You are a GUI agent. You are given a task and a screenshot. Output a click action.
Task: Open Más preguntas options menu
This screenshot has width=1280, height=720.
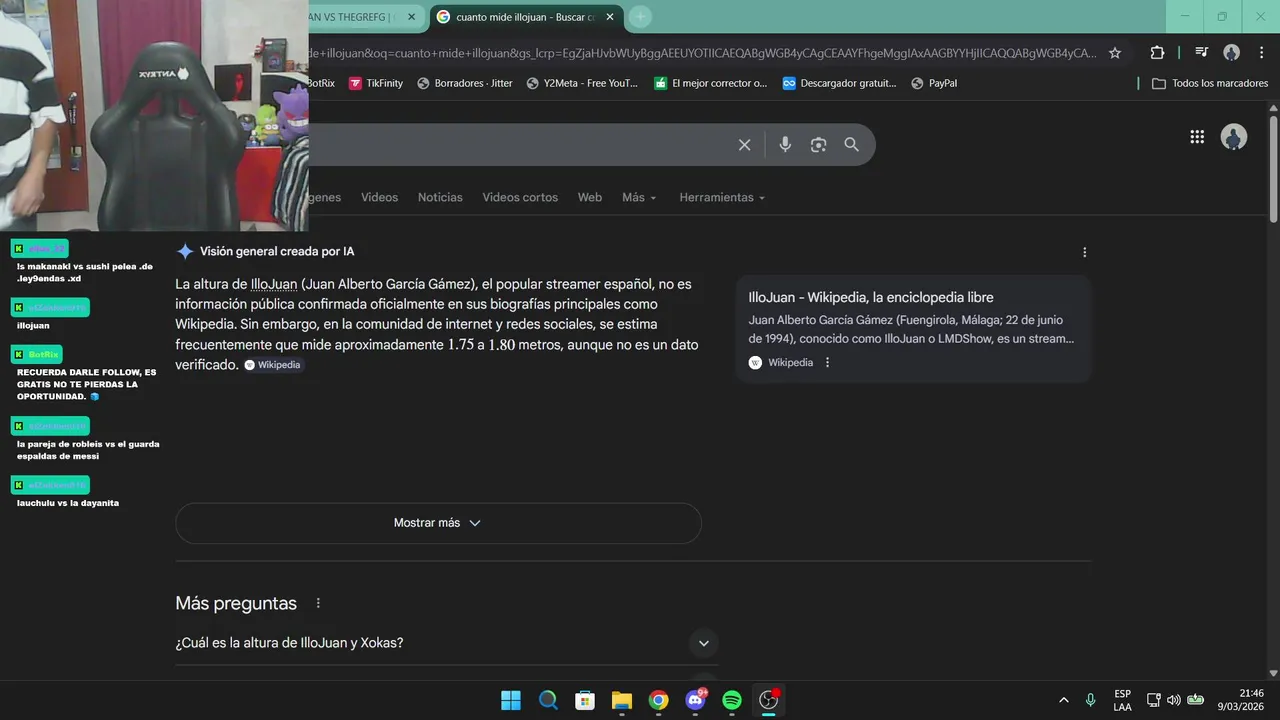(319, 603)
